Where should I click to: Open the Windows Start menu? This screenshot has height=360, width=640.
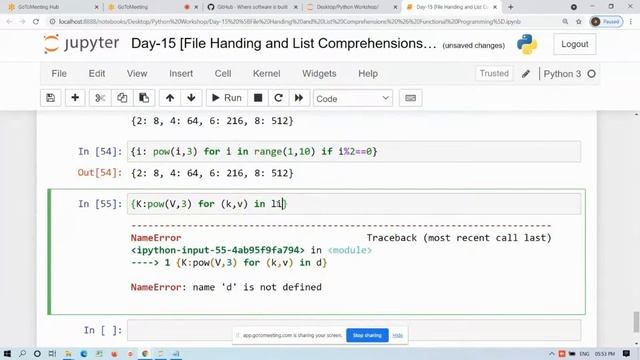click(7, 353)
